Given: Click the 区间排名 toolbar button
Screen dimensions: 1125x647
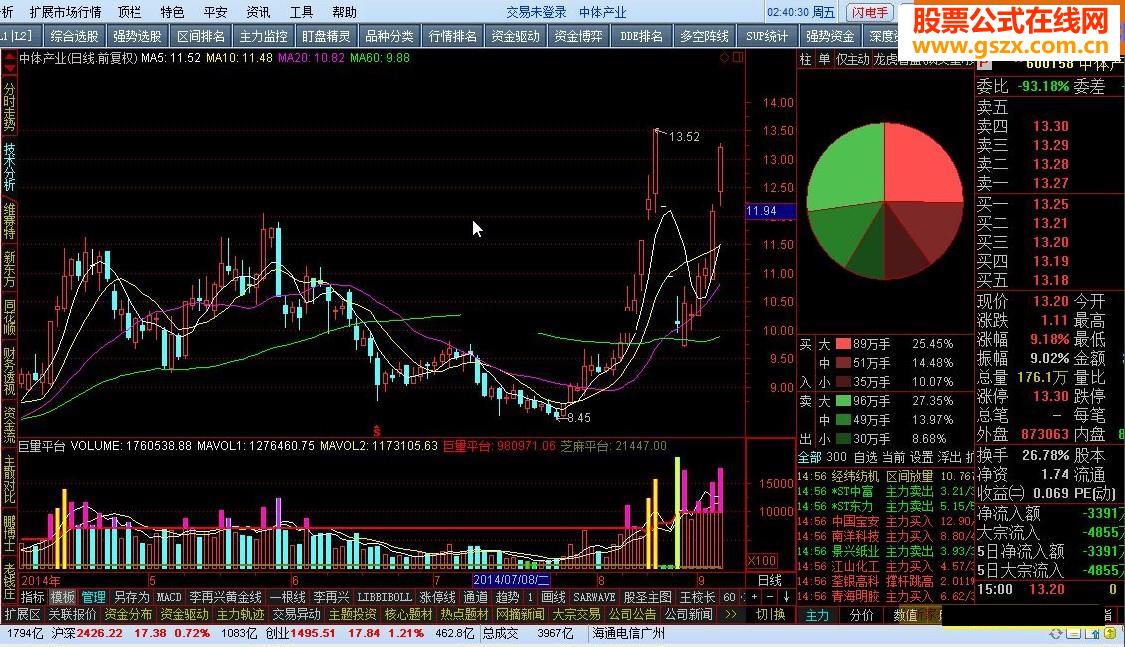Looking at the screenshot, I should [200, 36].
